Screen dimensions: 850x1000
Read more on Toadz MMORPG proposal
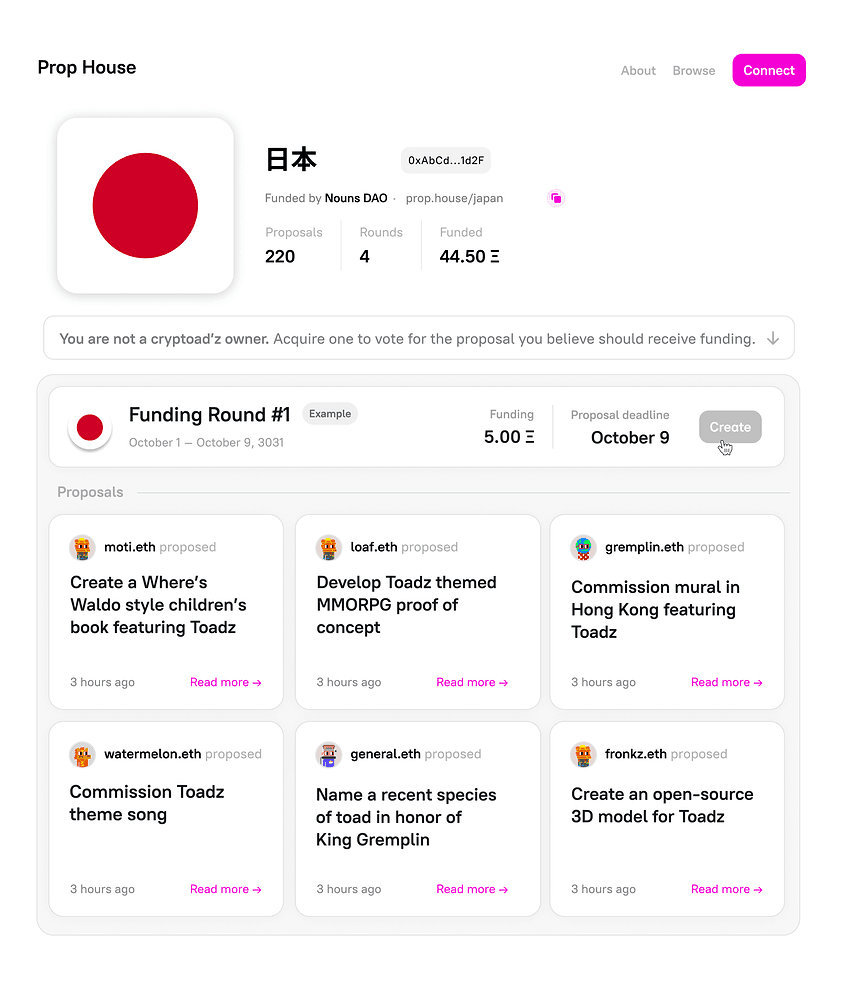click(x=472, y=682)
